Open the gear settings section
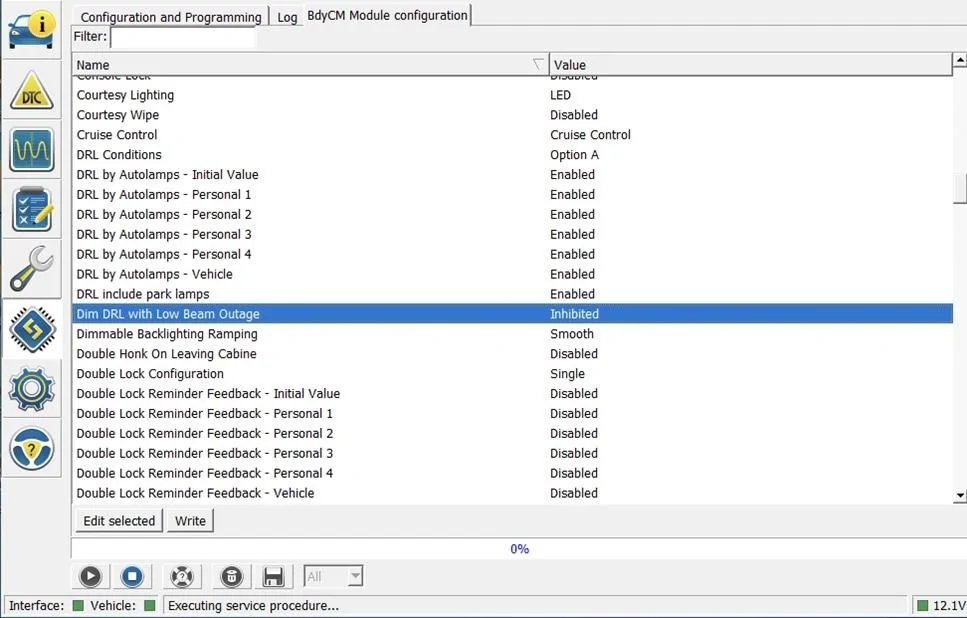Screen dimensions: 967x618 pos(32,389)
